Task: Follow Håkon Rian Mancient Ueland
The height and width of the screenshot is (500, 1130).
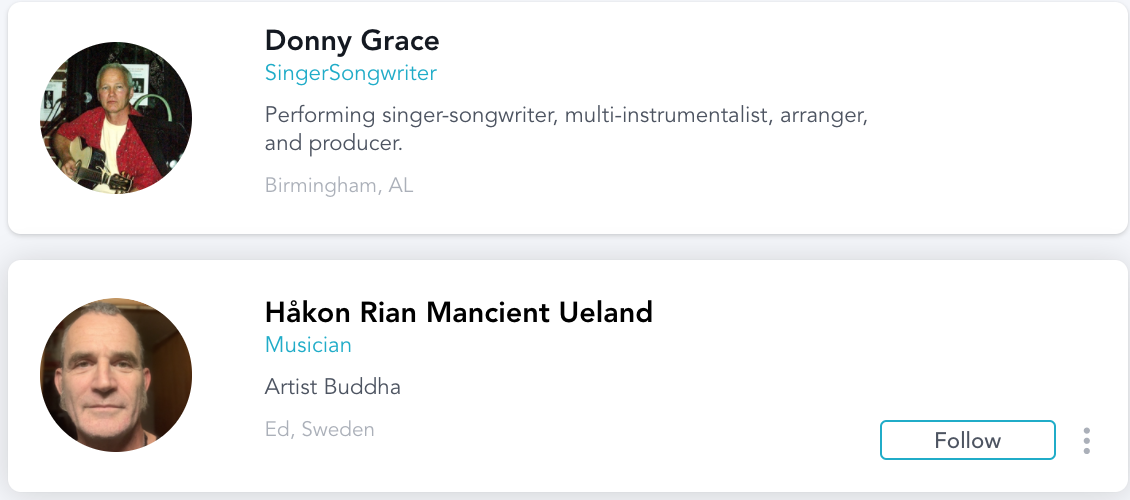Action: click(967, 440)
